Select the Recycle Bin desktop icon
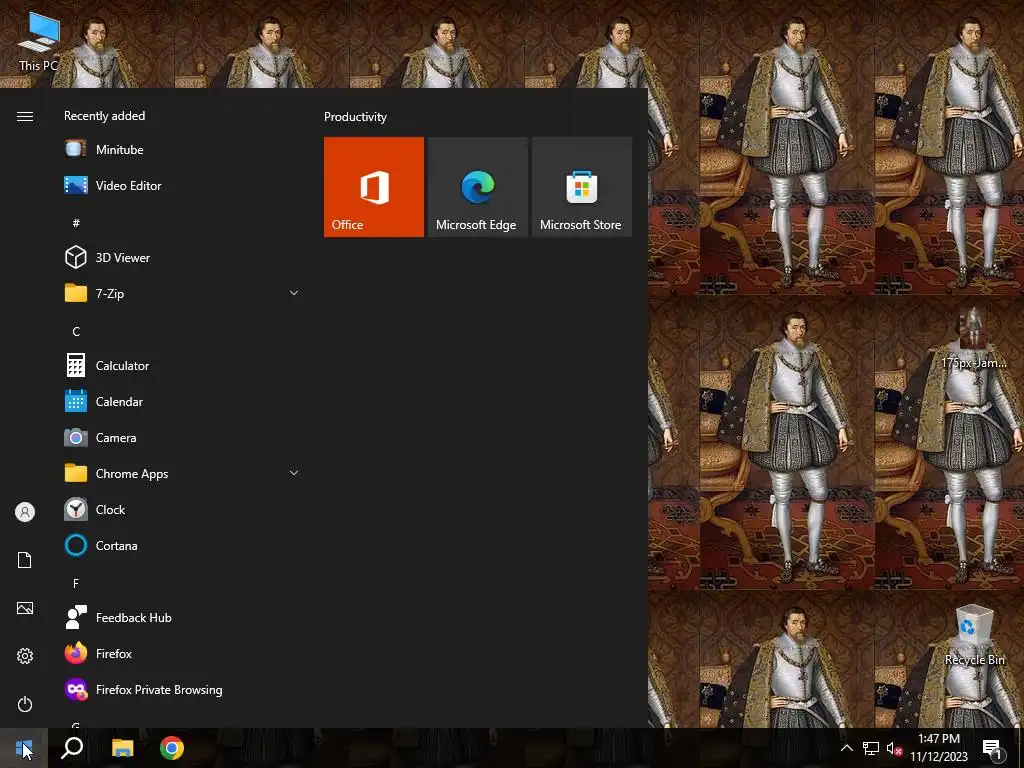 click(974, 635)
